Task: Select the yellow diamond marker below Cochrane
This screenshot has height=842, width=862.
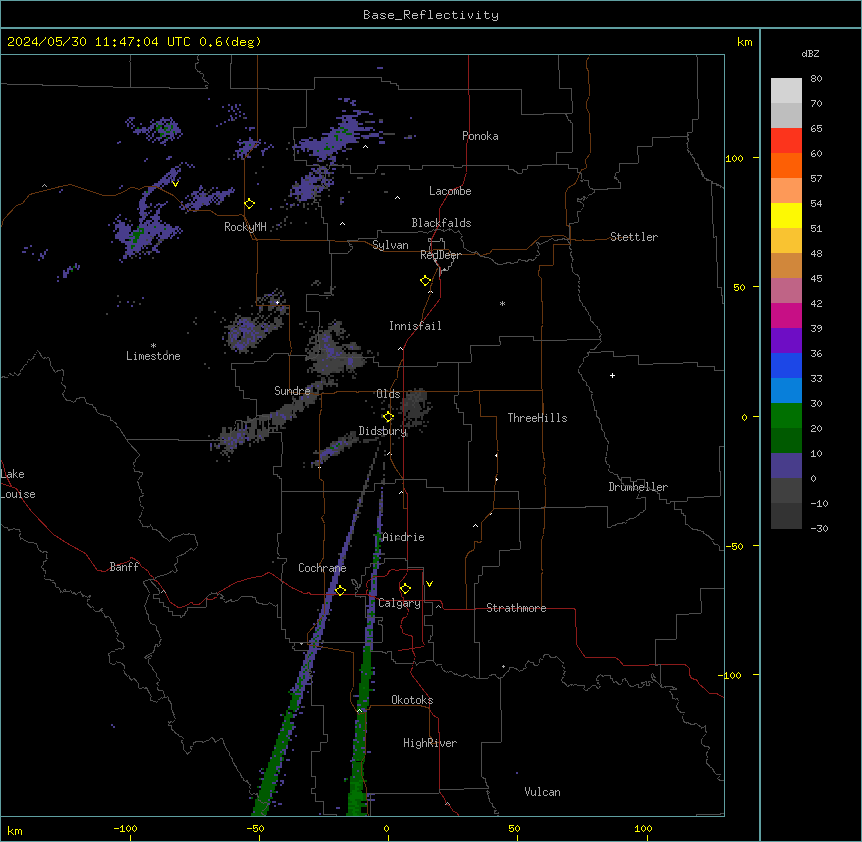Action: [x=340, y=590]
